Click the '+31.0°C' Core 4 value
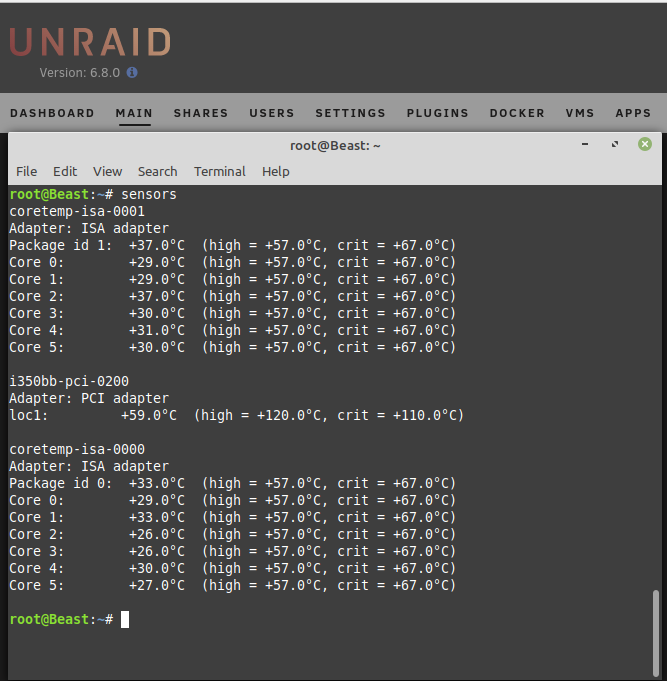667x681 pixels. 157,330
